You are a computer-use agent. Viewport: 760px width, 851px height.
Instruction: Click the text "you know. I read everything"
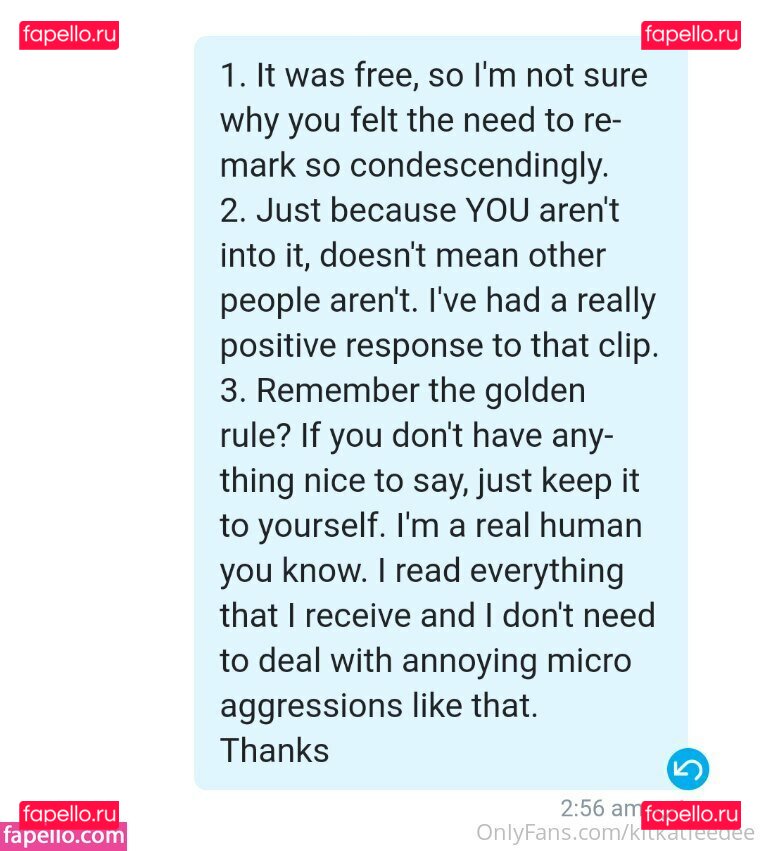[422, 571]
